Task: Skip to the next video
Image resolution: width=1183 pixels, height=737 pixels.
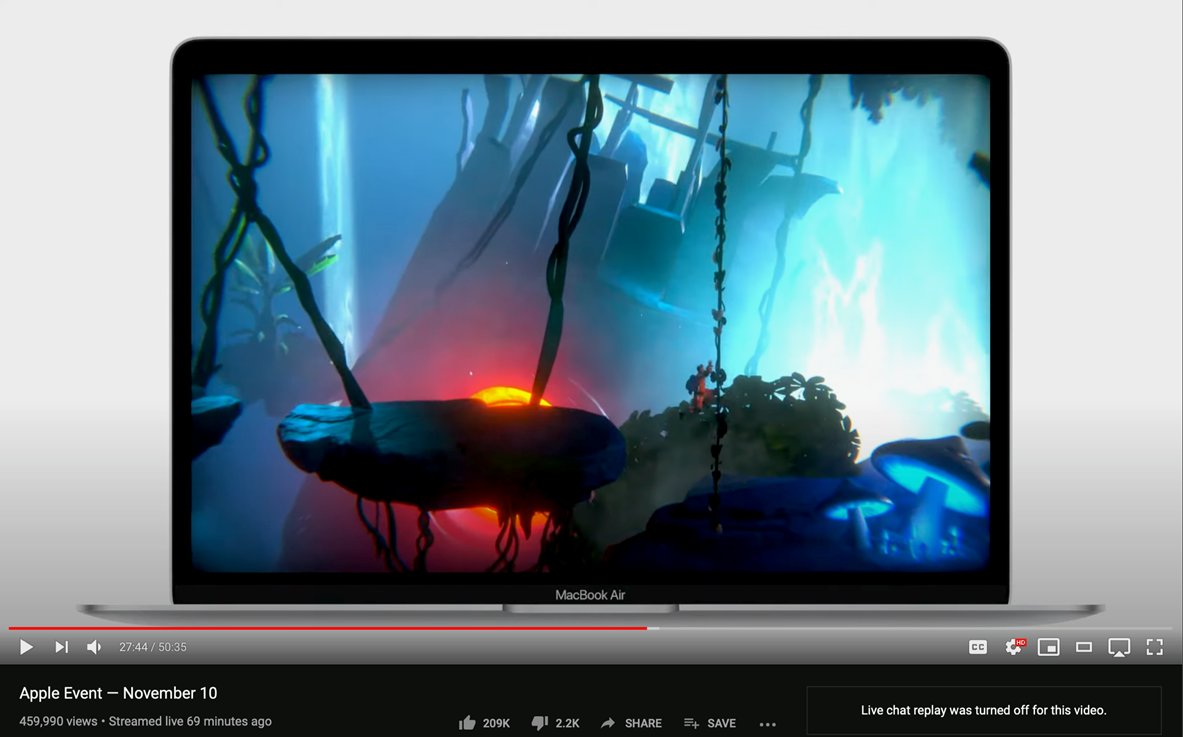Action: pyautogui.click(x=62, y=647)
